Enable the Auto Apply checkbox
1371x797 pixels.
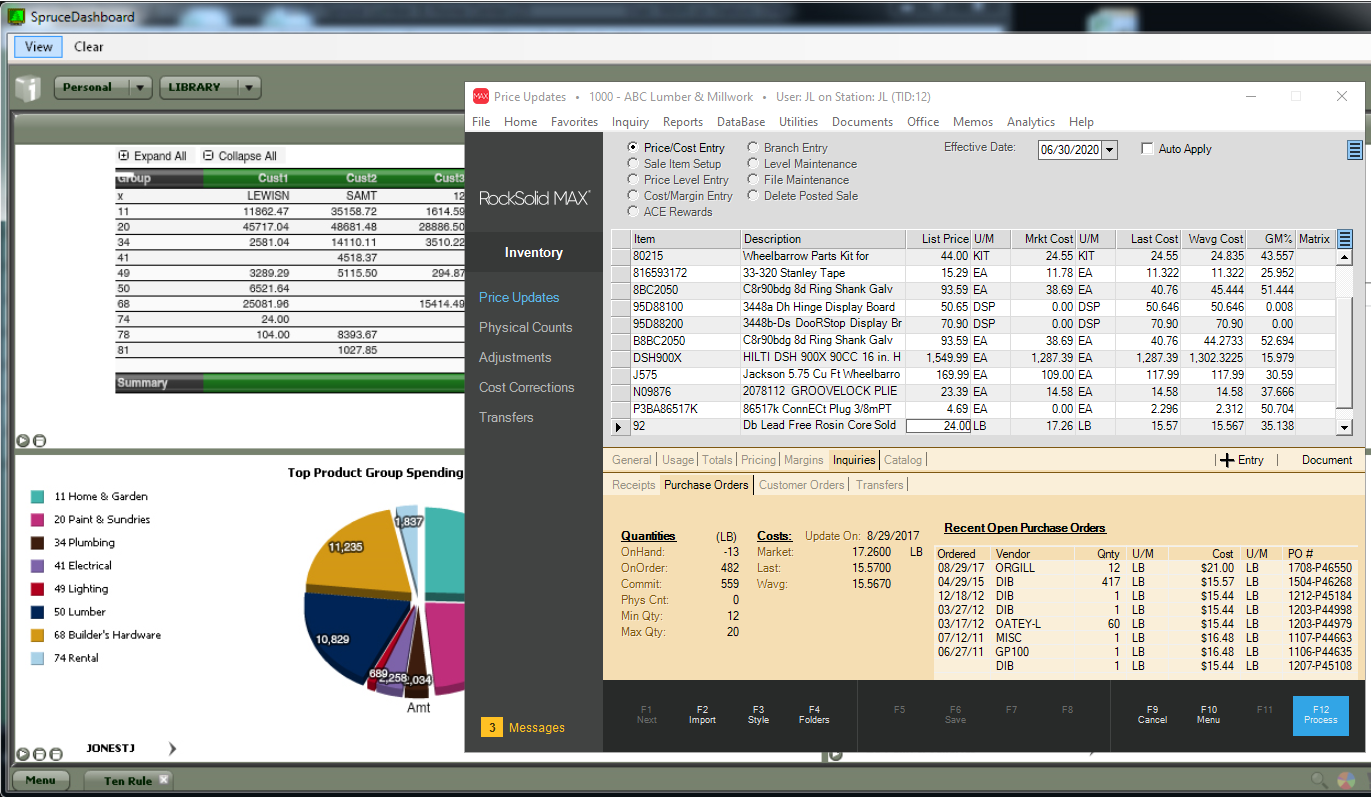tap(1147, 149)
